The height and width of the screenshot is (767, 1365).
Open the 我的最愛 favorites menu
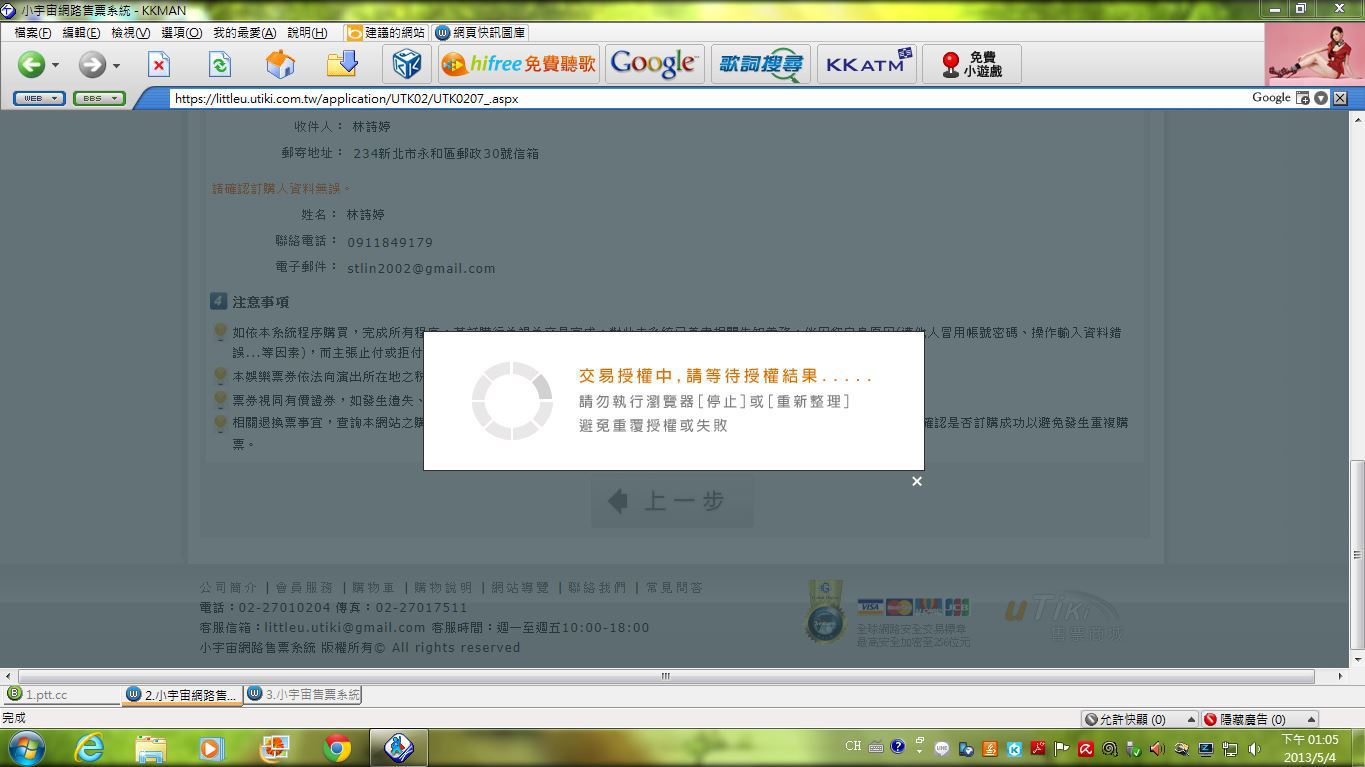[244, 33]
